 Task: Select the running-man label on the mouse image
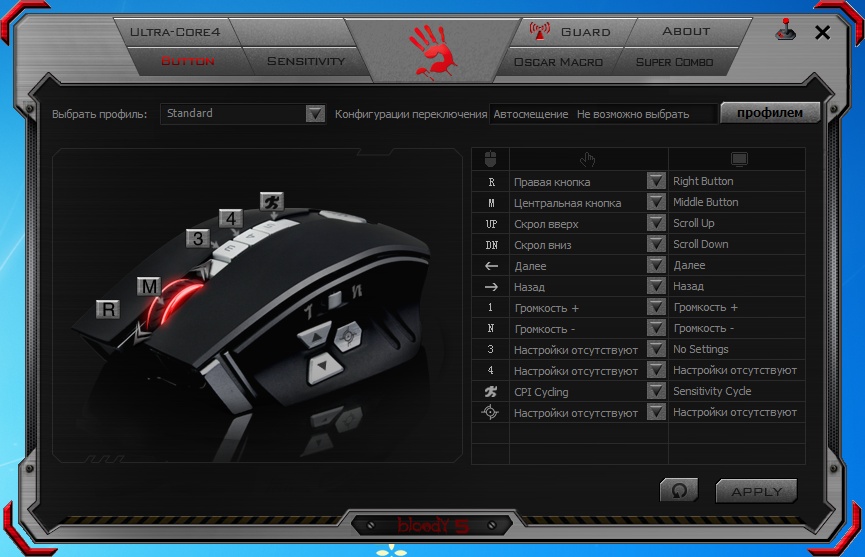(x=271, y=202)
